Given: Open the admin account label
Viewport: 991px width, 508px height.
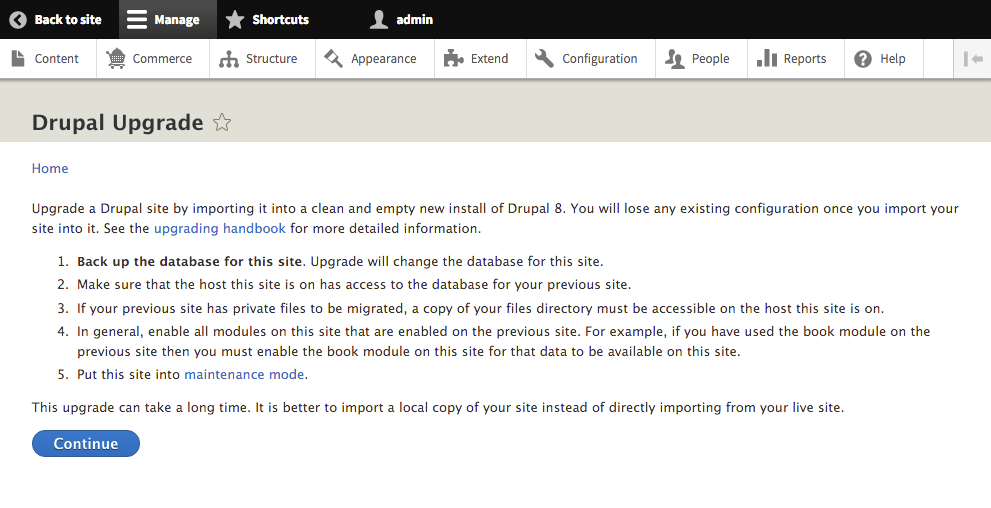Looking at the screenshot, I should tap(415, 20).
